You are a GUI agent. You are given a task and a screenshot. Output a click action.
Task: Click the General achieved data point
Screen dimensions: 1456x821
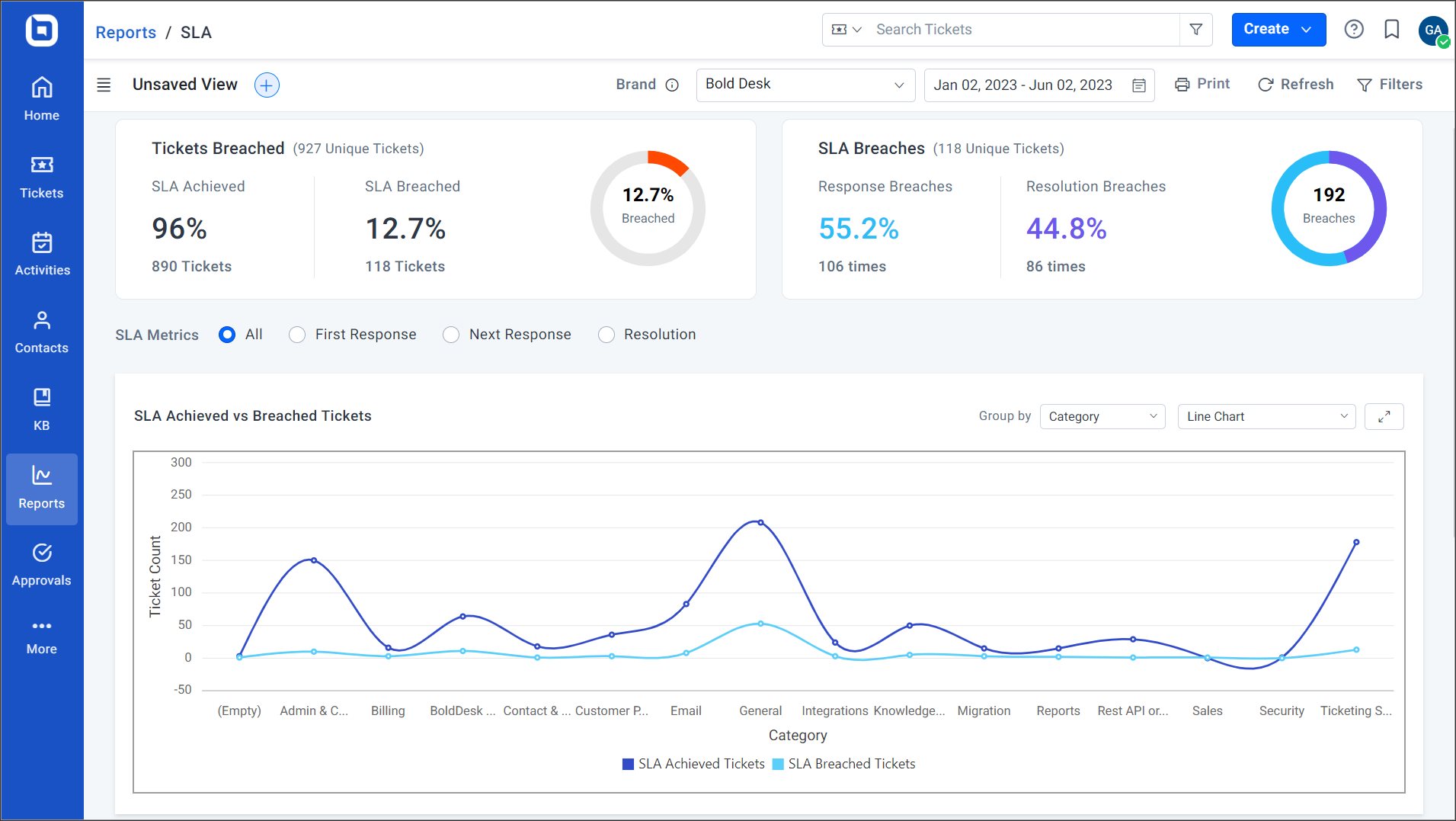[x=760, y=523]
